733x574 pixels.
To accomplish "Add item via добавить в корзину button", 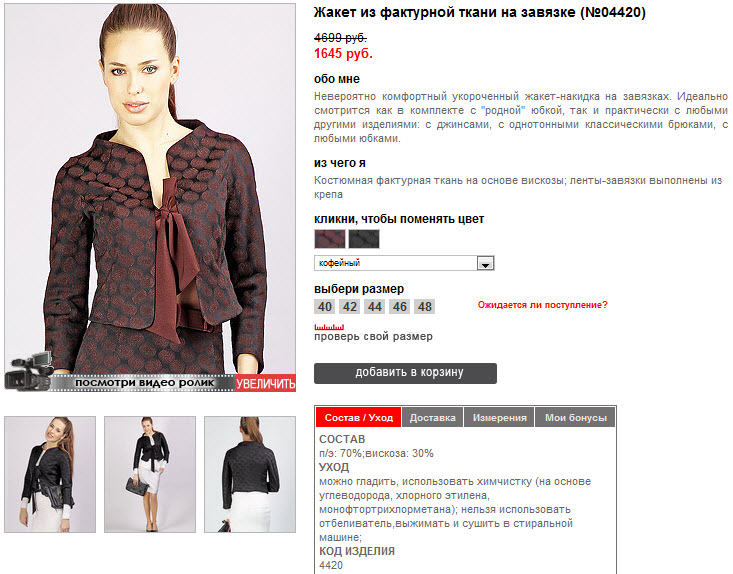I will point(405,373).
